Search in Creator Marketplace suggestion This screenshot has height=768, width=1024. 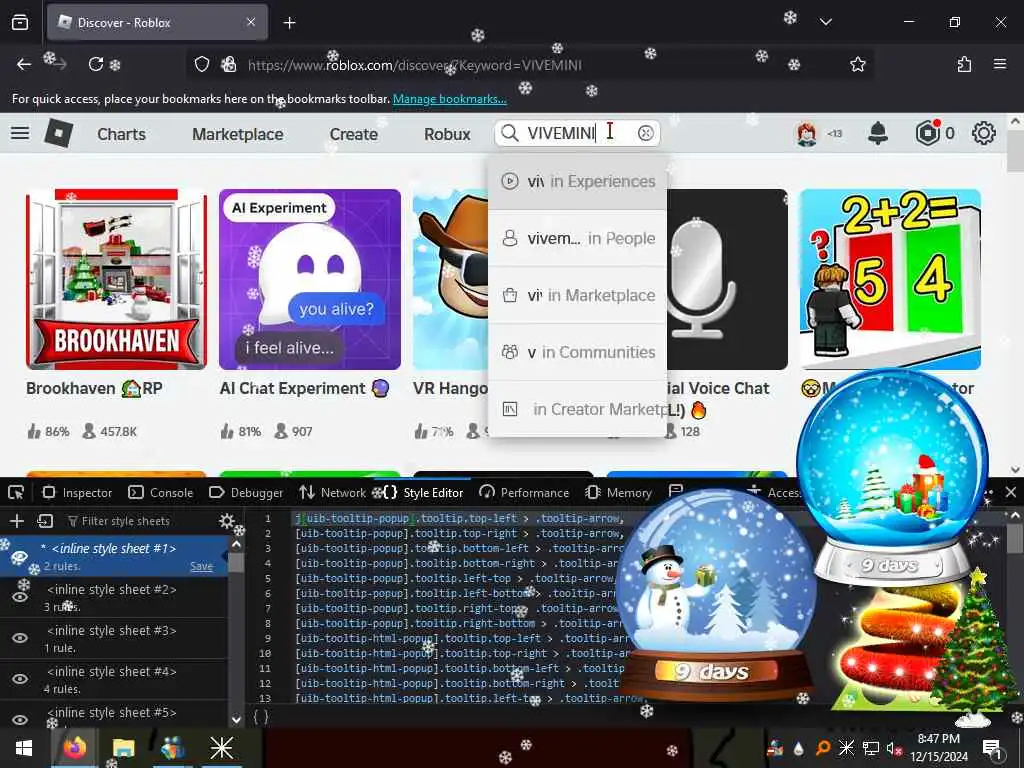[577, 409]
